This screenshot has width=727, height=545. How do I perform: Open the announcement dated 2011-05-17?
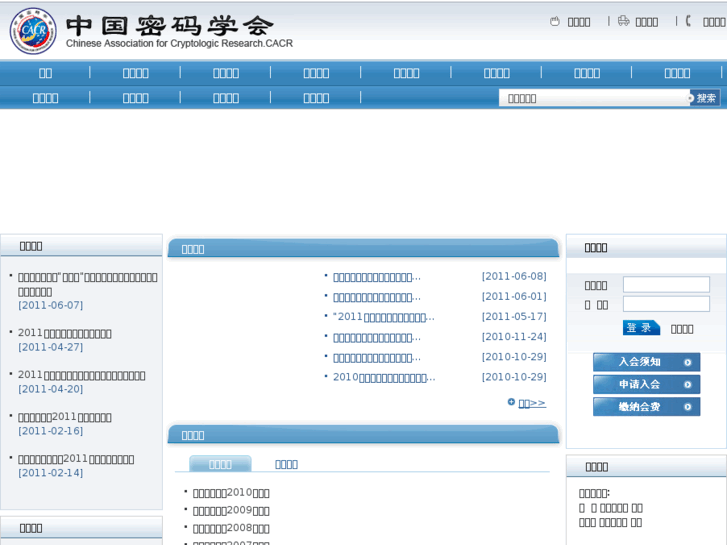click(383, 317)
